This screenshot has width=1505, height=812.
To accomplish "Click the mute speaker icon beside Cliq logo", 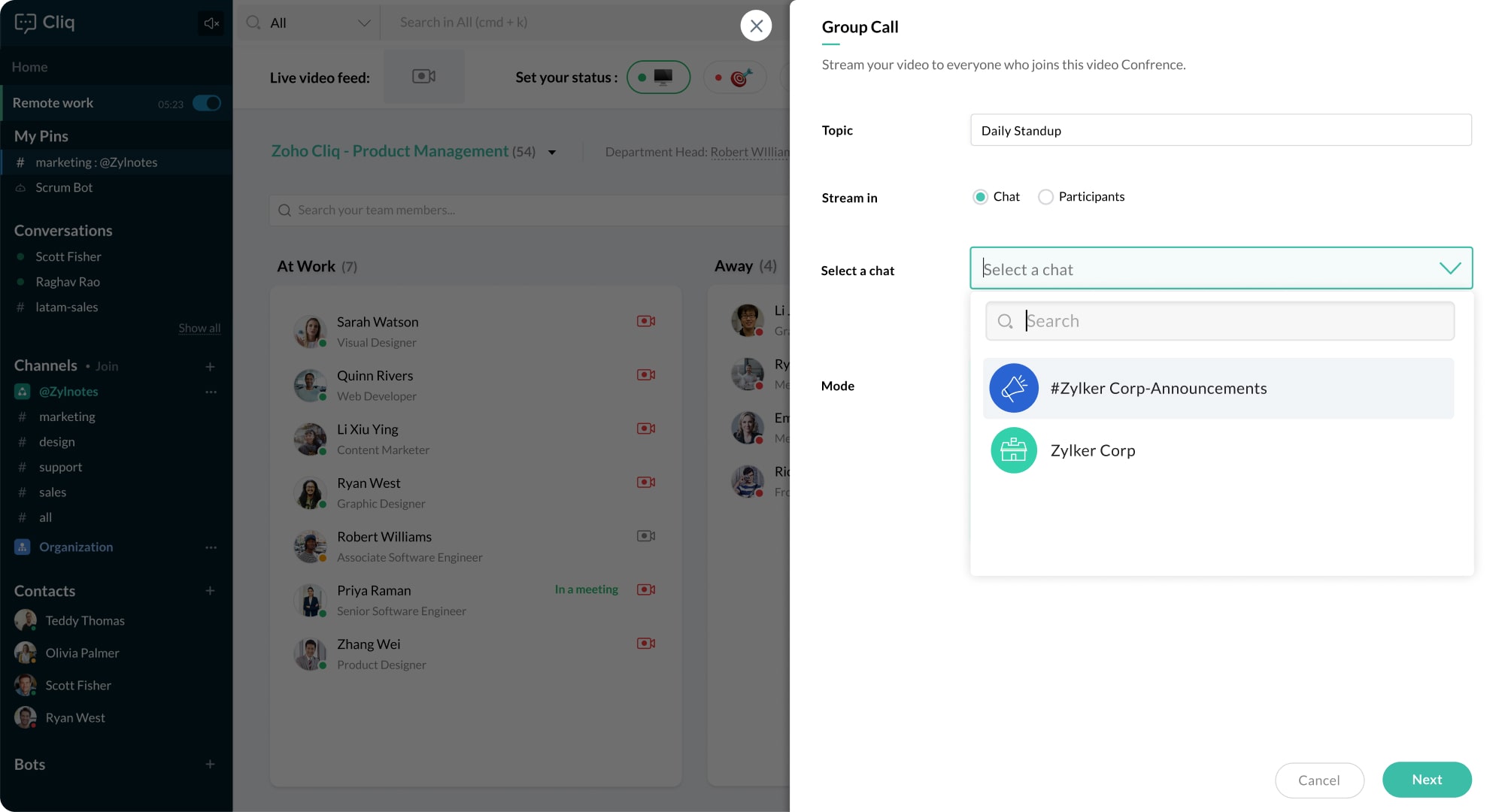I will point(211,23).
